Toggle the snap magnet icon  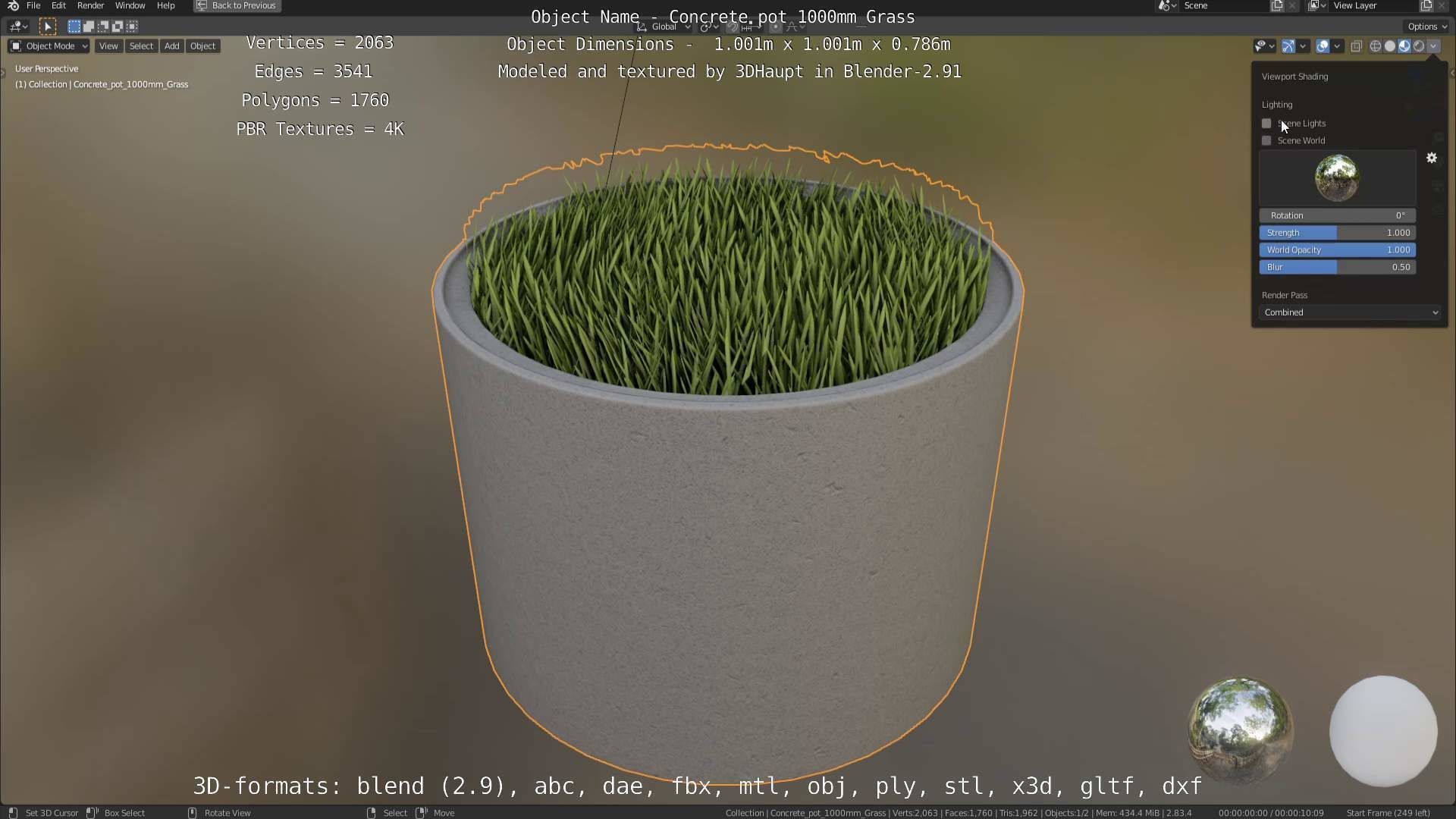733,27
